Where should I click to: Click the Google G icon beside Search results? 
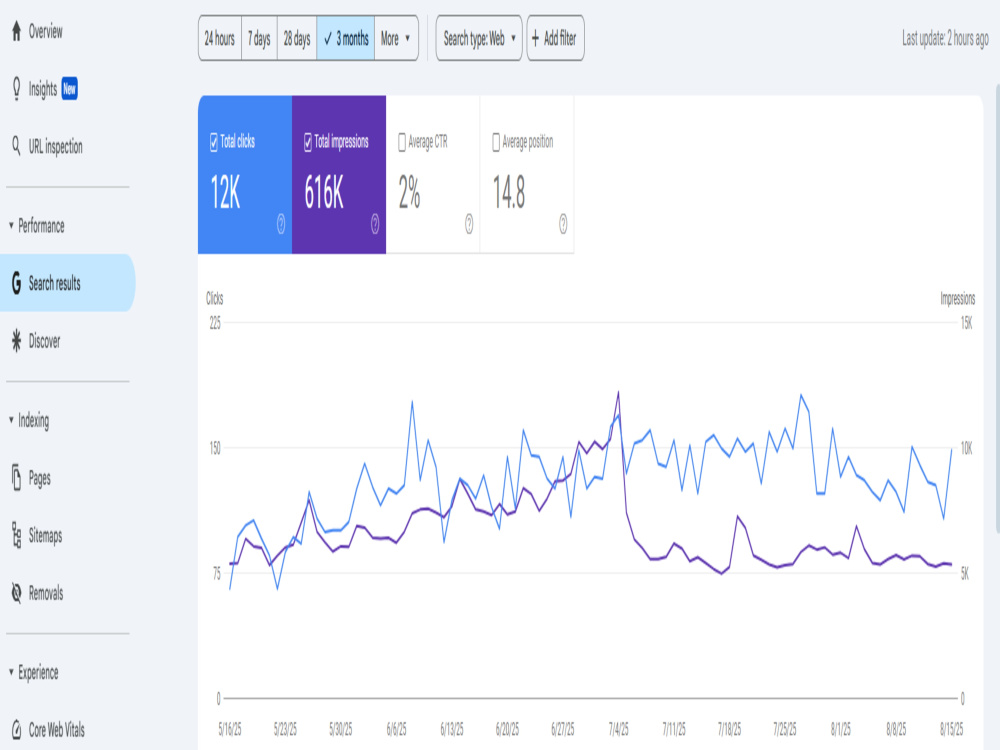17,283
